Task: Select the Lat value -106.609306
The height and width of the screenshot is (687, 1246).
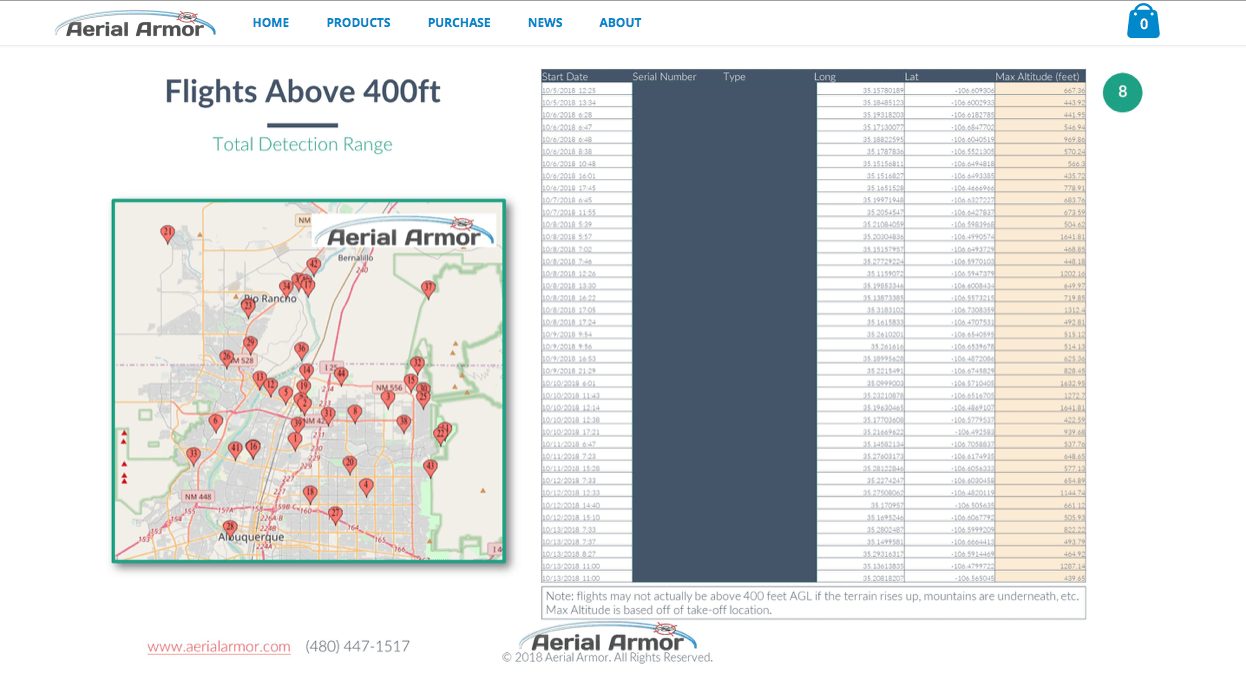Action: pyautogui.click(x=951, y=90)
